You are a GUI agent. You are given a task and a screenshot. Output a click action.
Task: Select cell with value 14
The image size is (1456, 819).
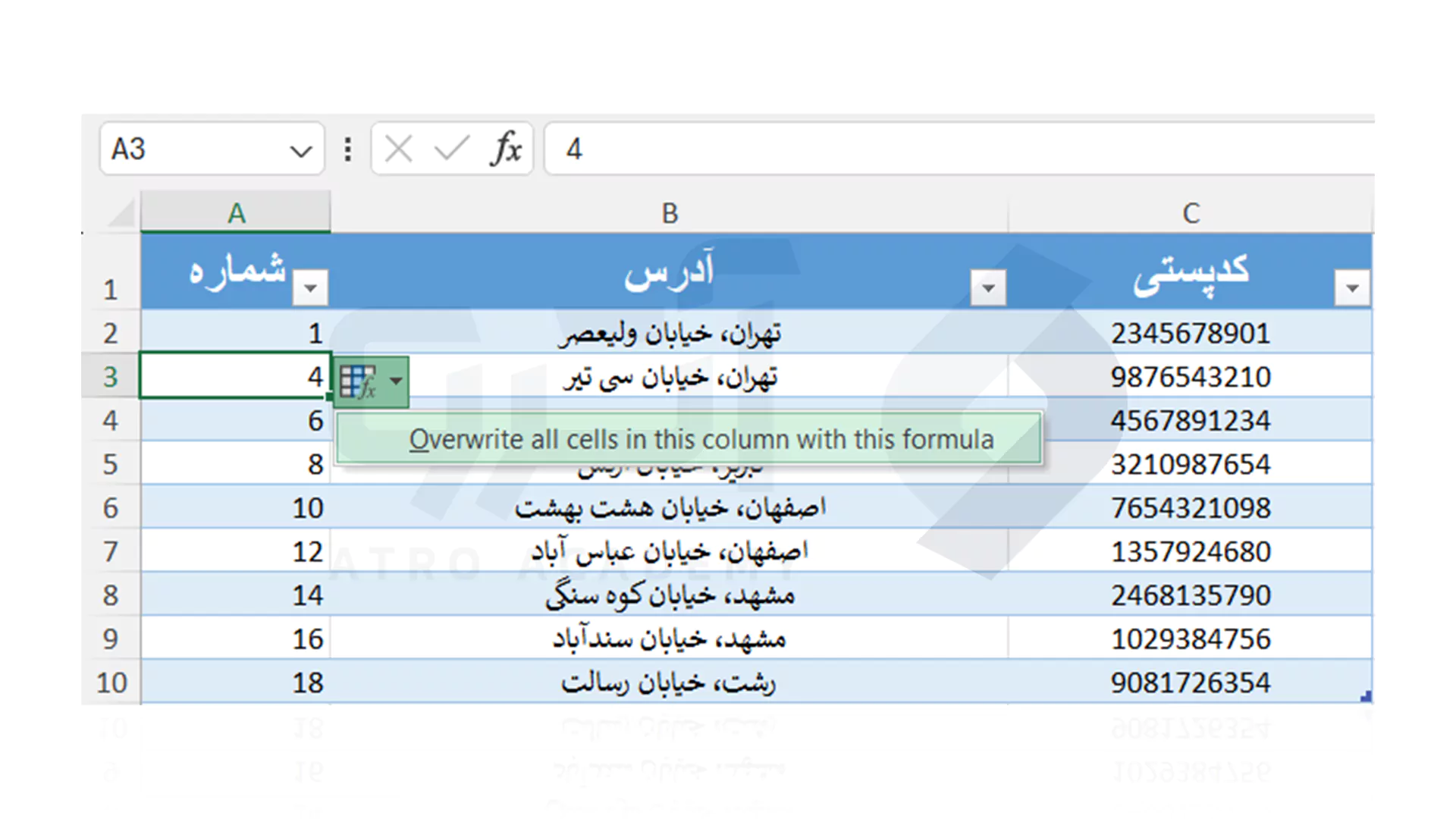[236, 595]
